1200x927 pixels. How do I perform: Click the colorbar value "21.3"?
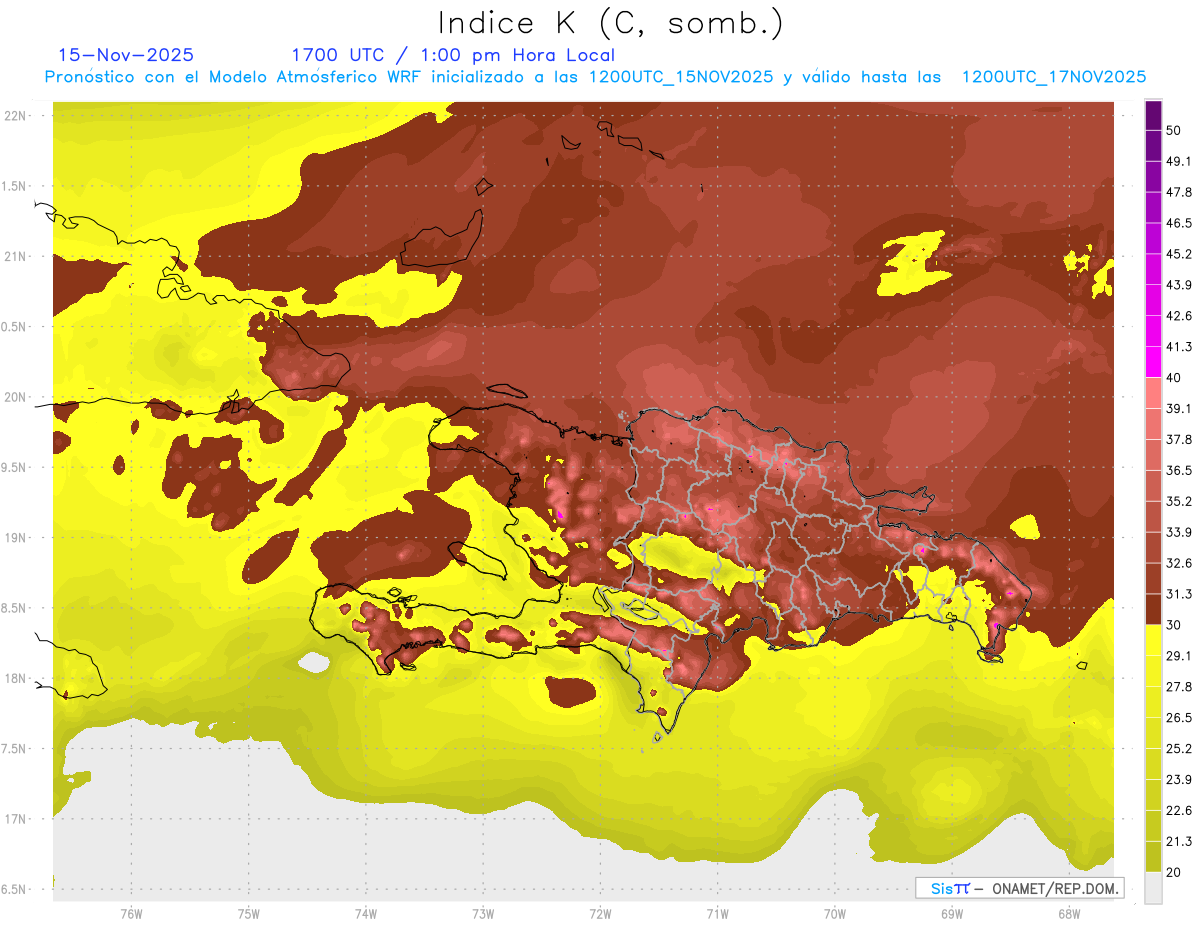coord(1178,842)
